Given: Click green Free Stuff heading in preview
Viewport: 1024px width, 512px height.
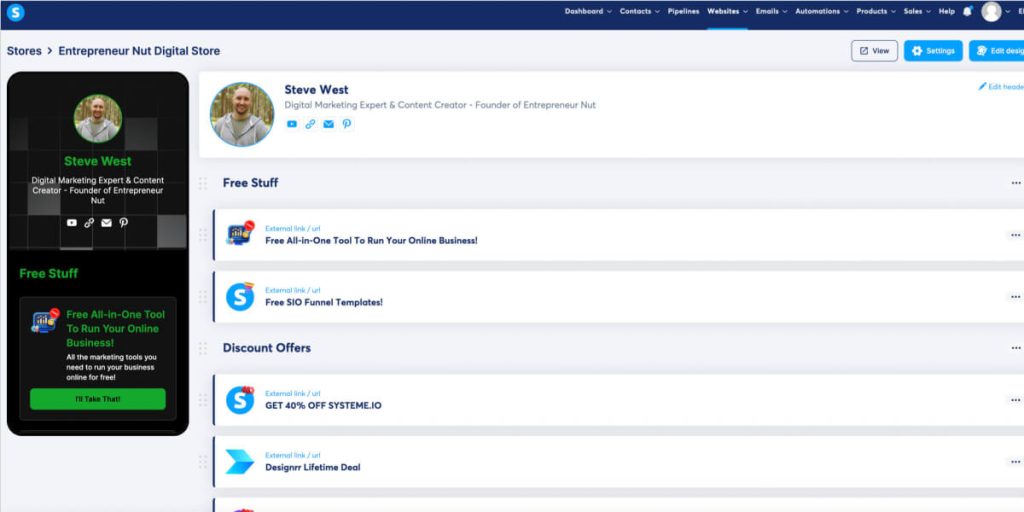Looking at the screenshot, I should [48, 274].
